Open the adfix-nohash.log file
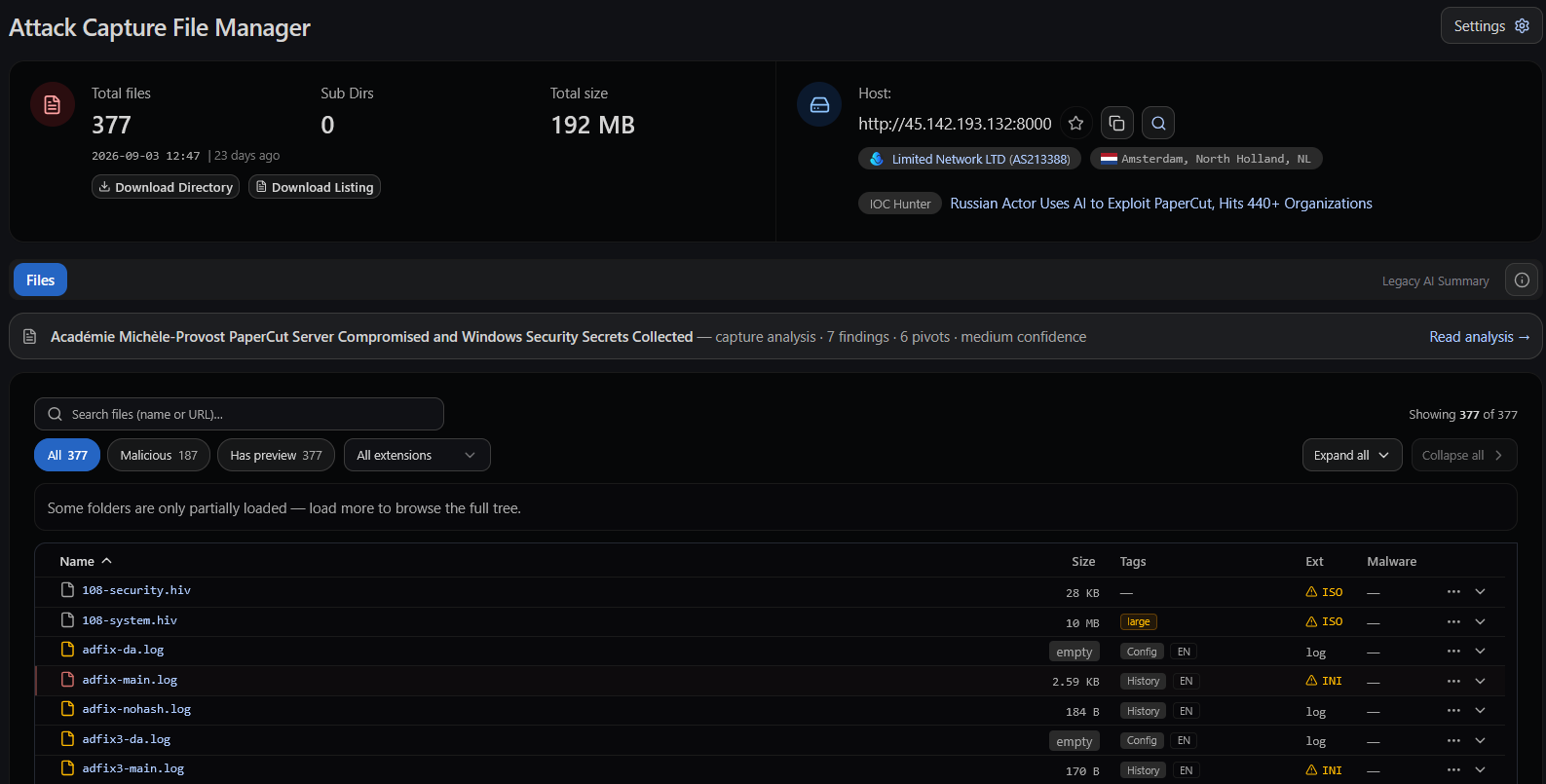This screenshot has width=1546, height=784. click(x=136, y=710)
